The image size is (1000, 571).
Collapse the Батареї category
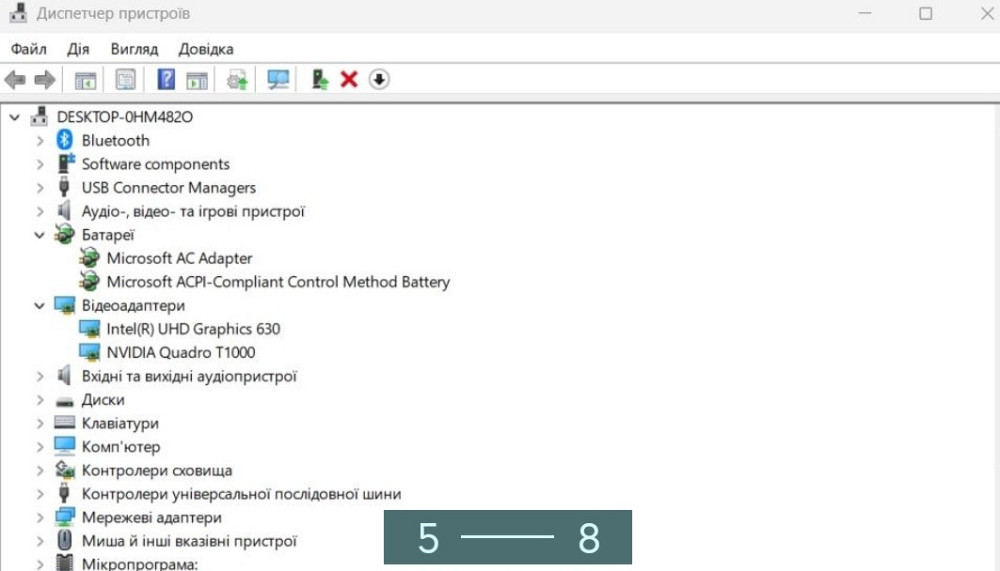[x=40, y=235]
